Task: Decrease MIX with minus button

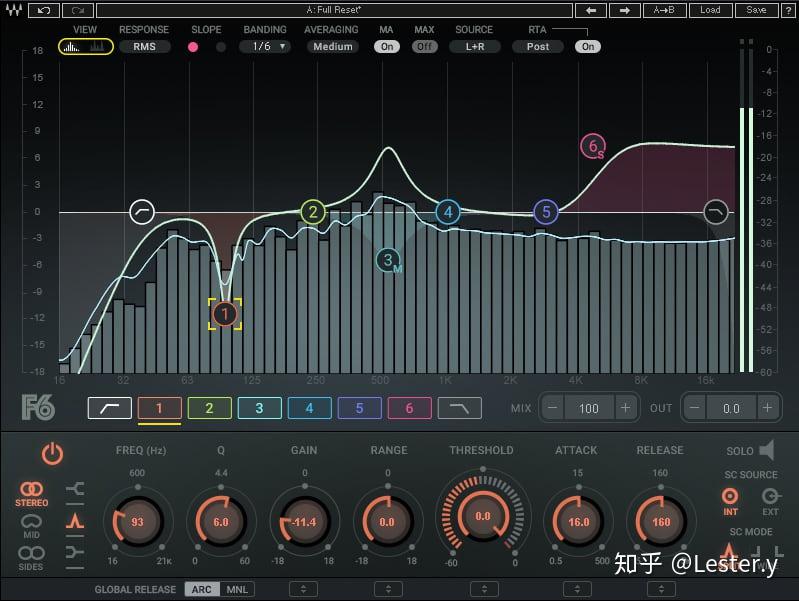Action: [553, 408]
